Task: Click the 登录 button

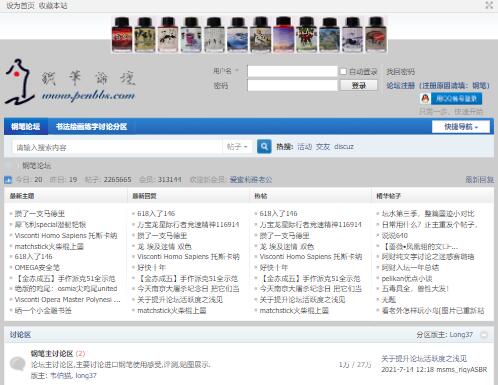Action: click(x=358, y=86)
